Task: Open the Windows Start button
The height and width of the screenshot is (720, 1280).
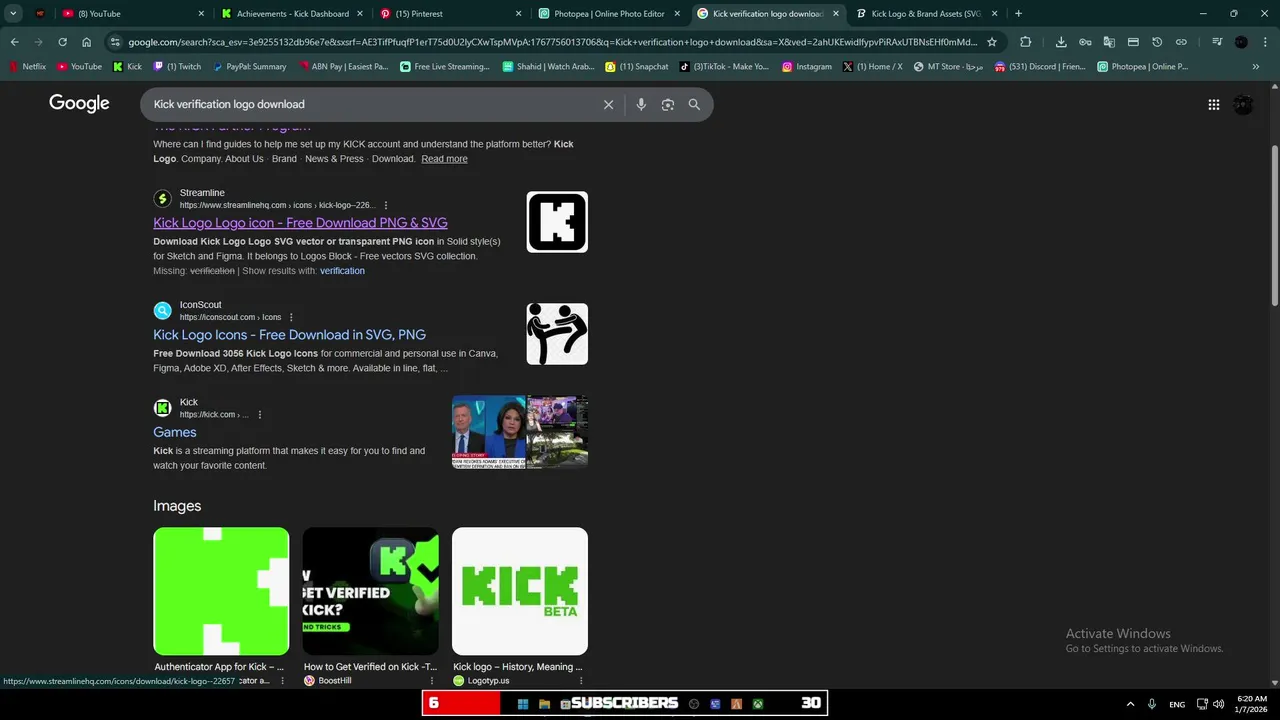Action: [522, 704]
